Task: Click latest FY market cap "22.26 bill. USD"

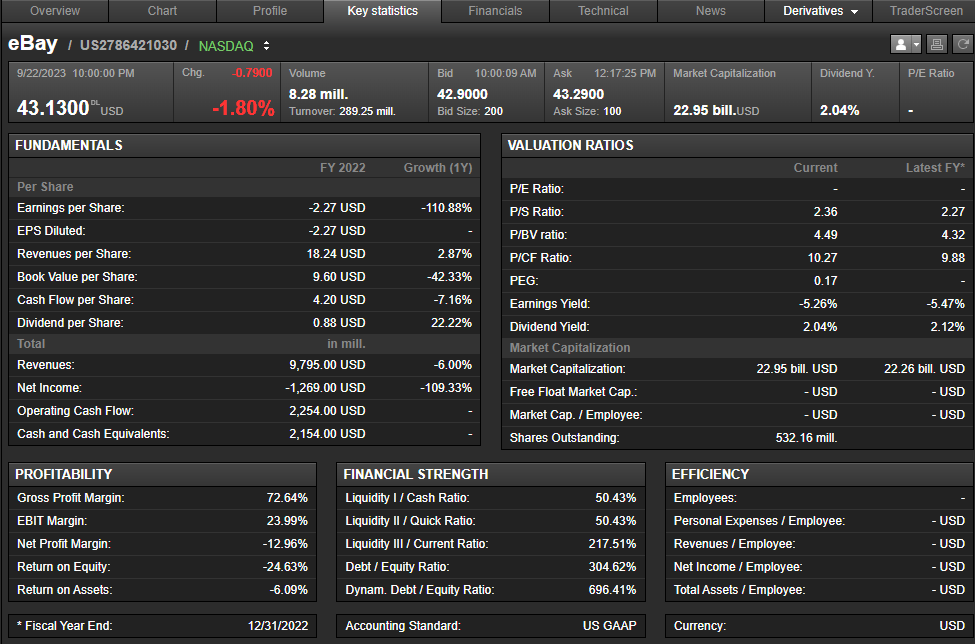Action: click(x=925, y=369)
